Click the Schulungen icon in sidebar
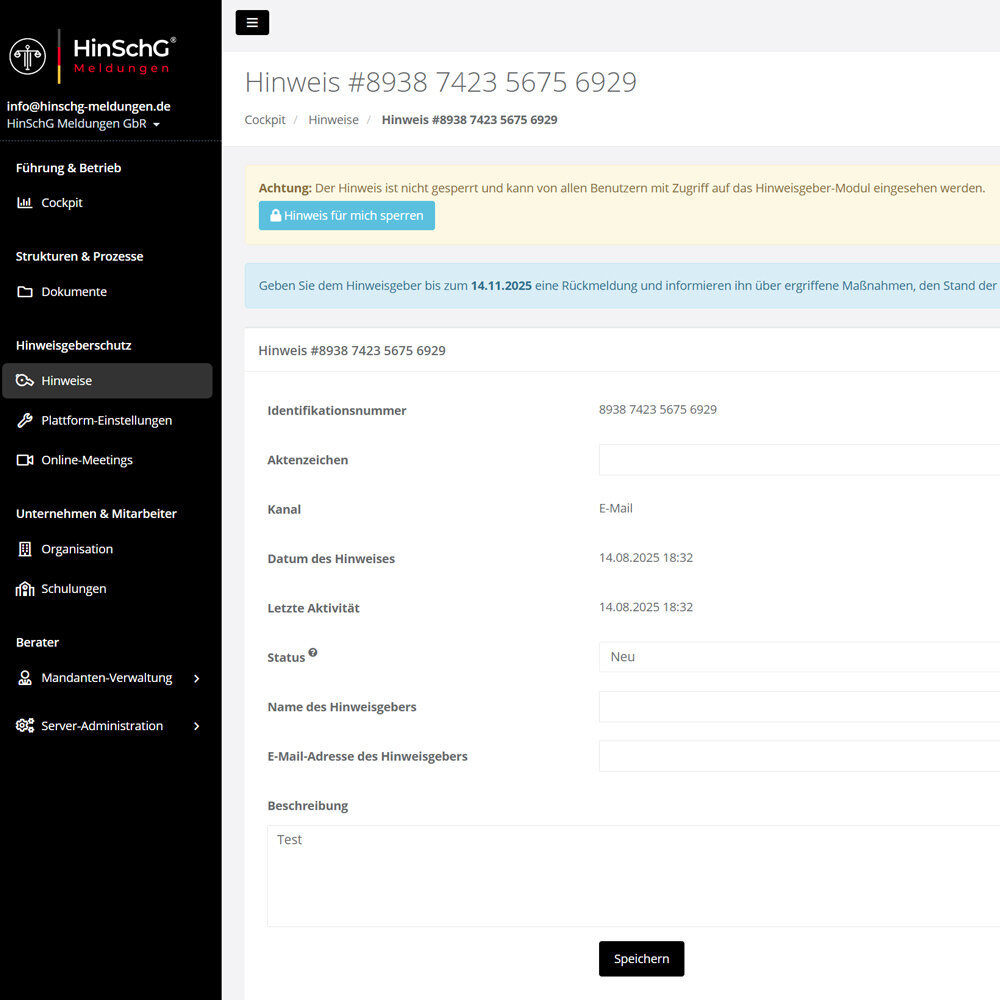 point(25,589)
